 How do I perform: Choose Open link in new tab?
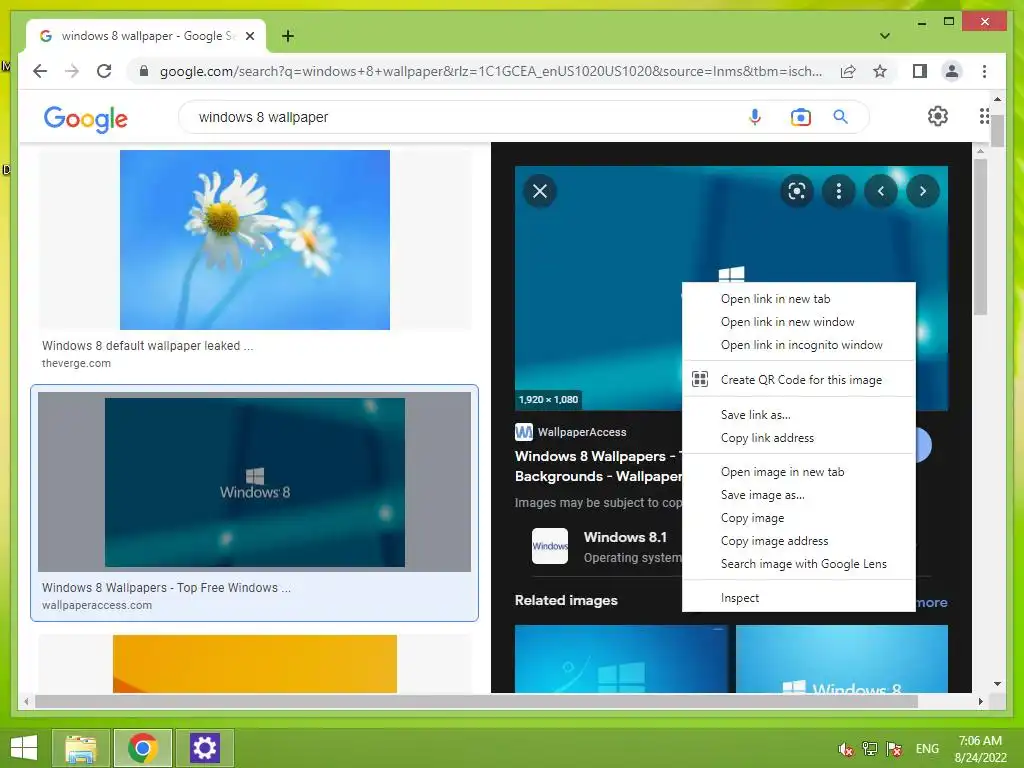[x=799, y=299]
